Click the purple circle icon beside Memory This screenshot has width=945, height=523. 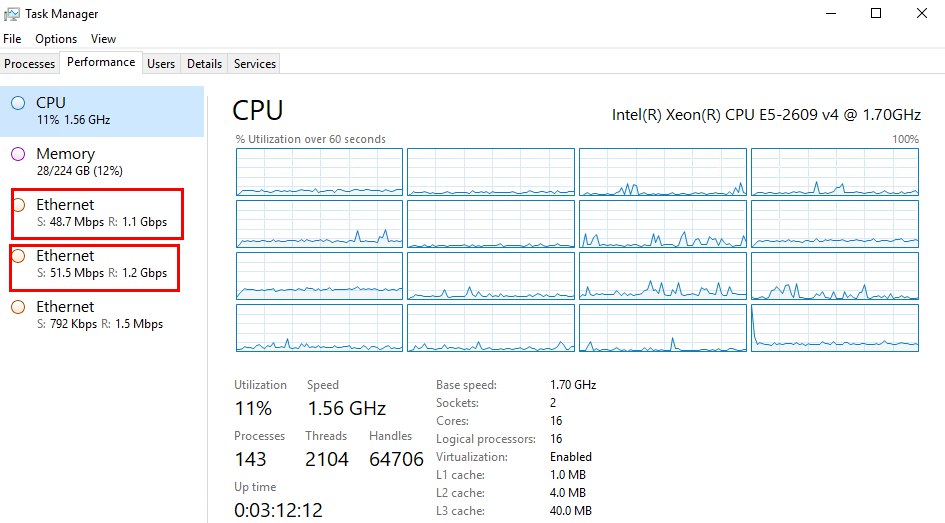[x=18, y=154]
